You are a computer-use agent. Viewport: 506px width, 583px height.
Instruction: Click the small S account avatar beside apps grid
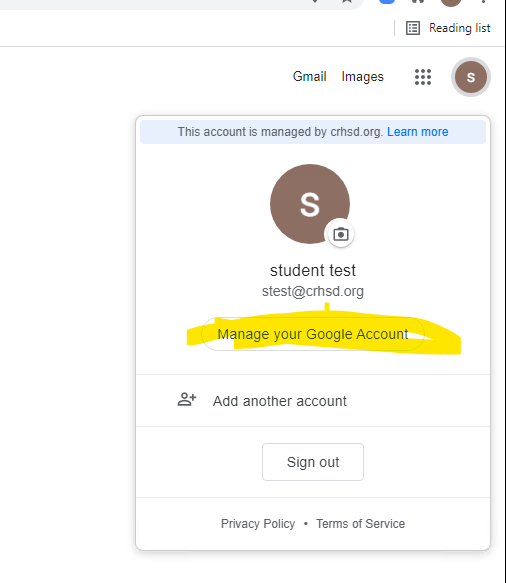[x=471, y=77]
